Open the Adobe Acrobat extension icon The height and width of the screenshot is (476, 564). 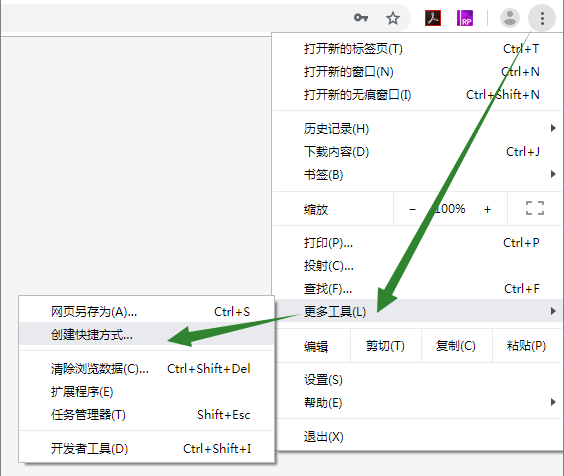point(433,18)
